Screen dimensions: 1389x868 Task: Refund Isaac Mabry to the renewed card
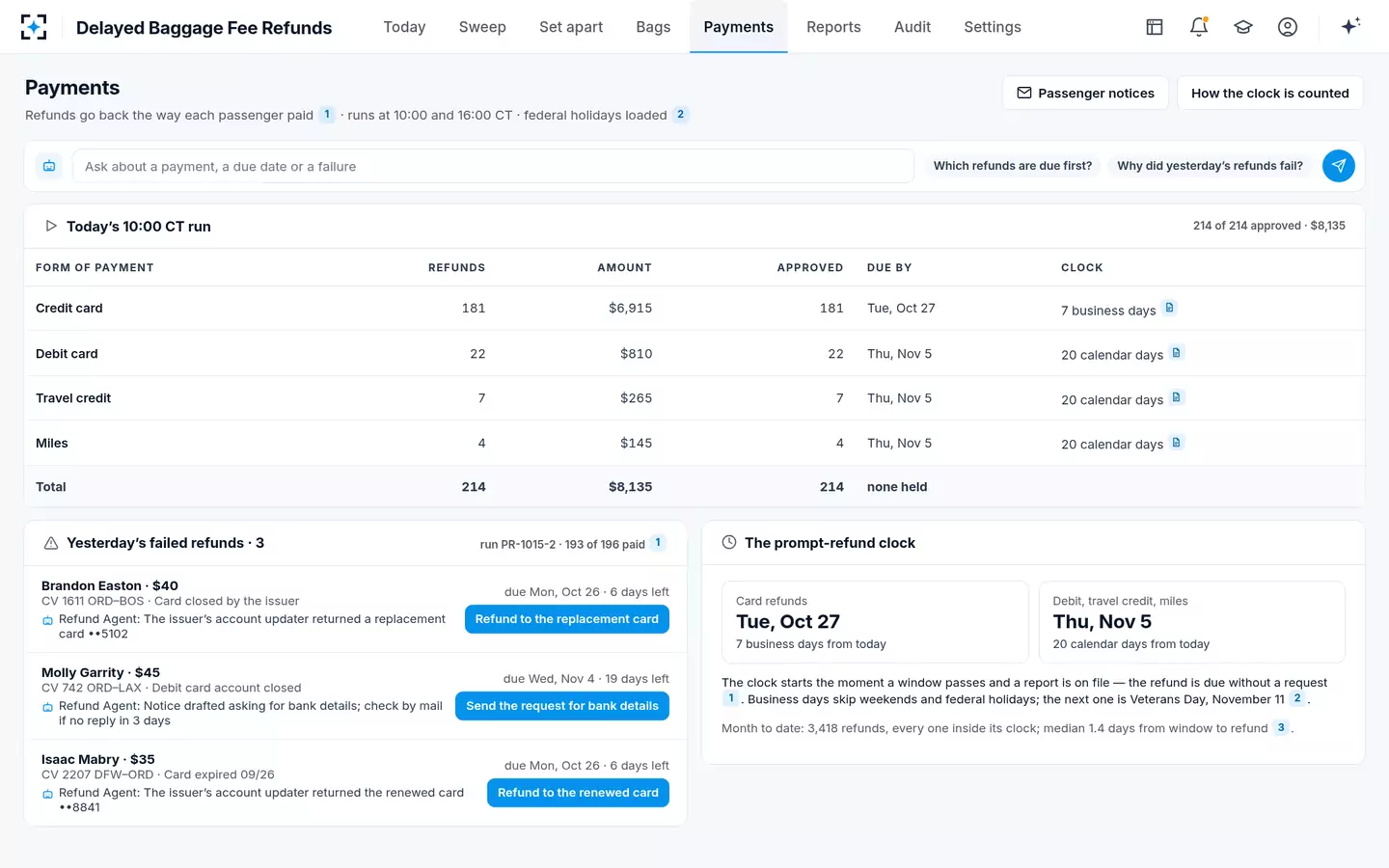tap(578, 793)
